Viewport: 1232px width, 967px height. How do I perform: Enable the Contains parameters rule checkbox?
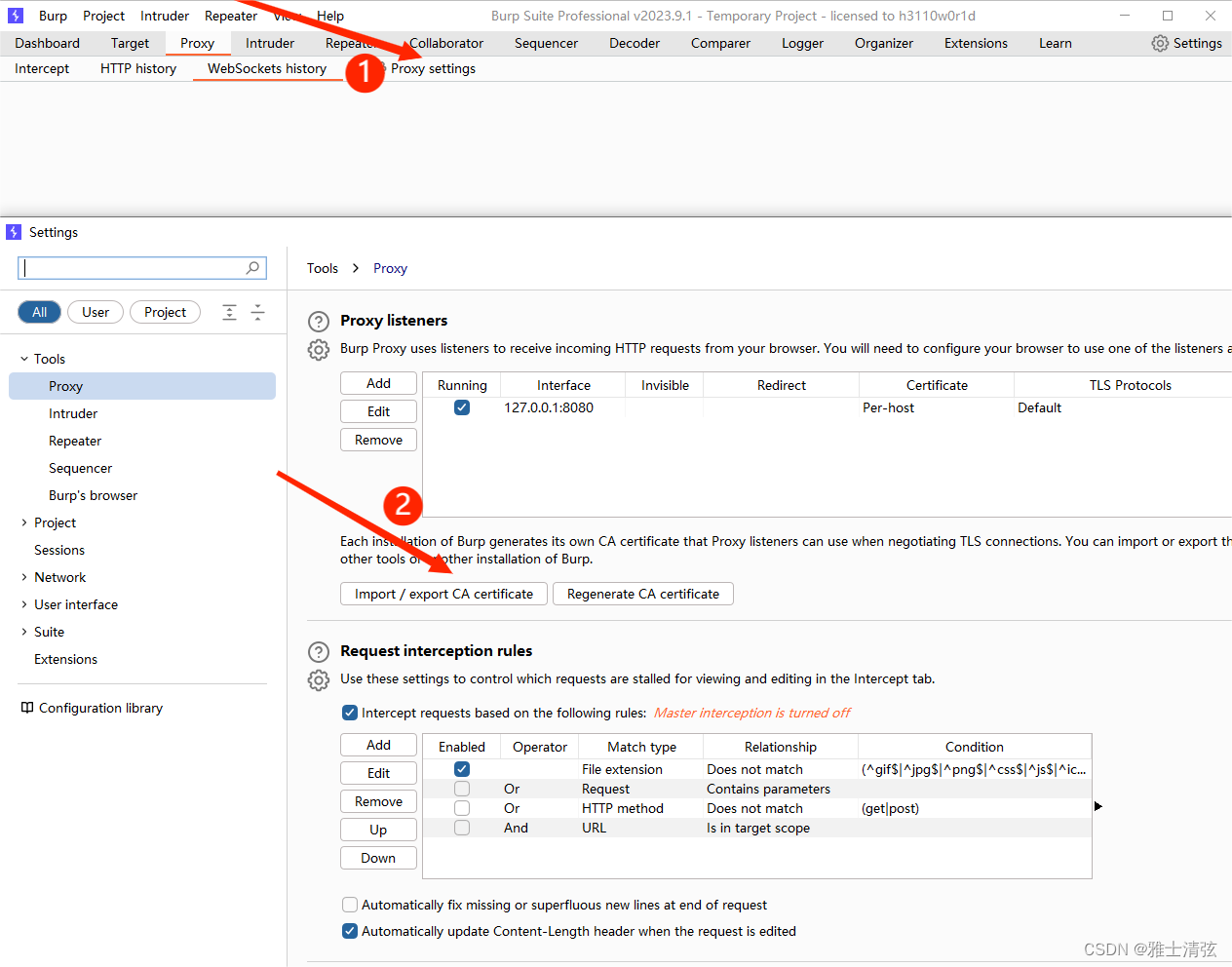pos(462,789)
